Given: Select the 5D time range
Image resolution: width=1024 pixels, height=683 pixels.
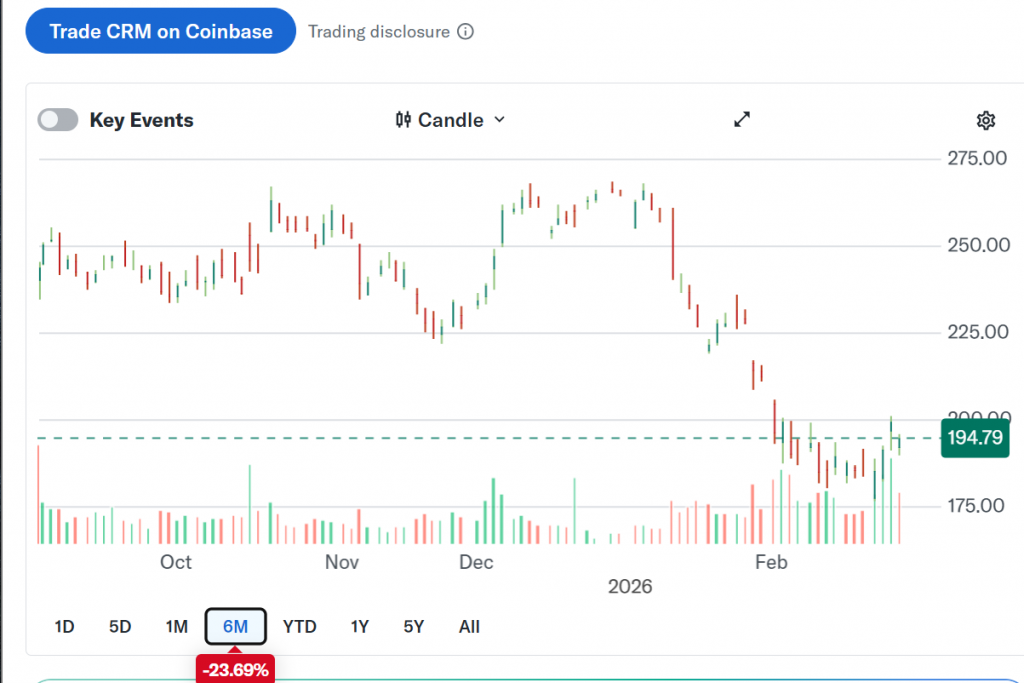Looking at the screenshot, I should coord(120,627).
